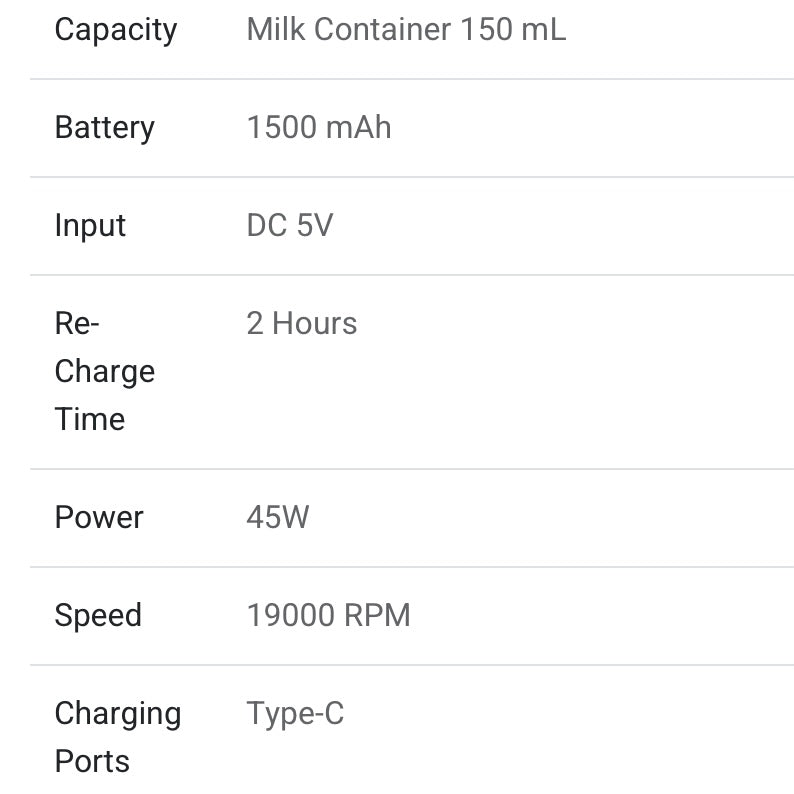
Task: Select the 1500 mAh battery value
Action: point(319,128)
